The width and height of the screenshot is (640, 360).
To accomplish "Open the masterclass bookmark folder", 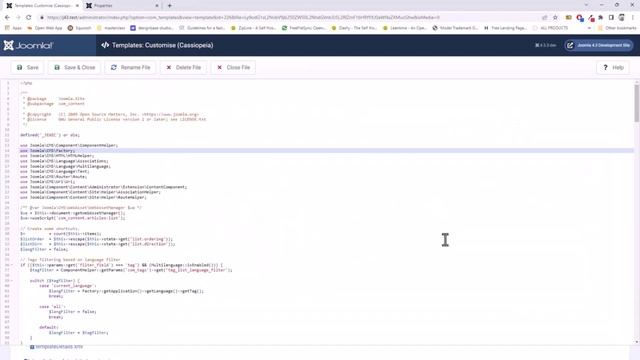I will (x=111, y=28).
